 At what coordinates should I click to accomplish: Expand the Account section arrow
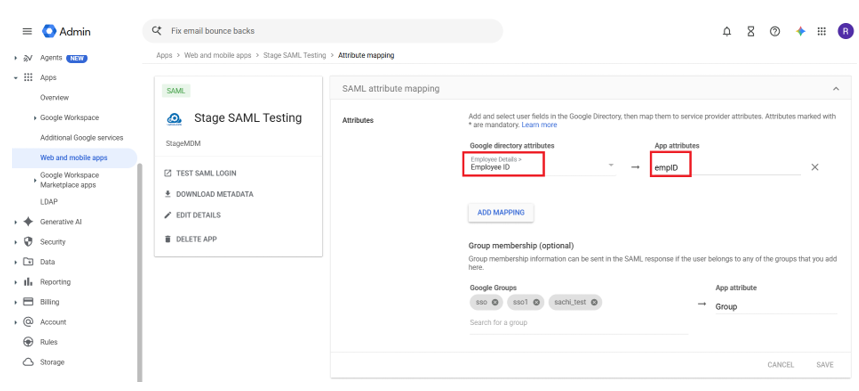click(x=15, y=322)
